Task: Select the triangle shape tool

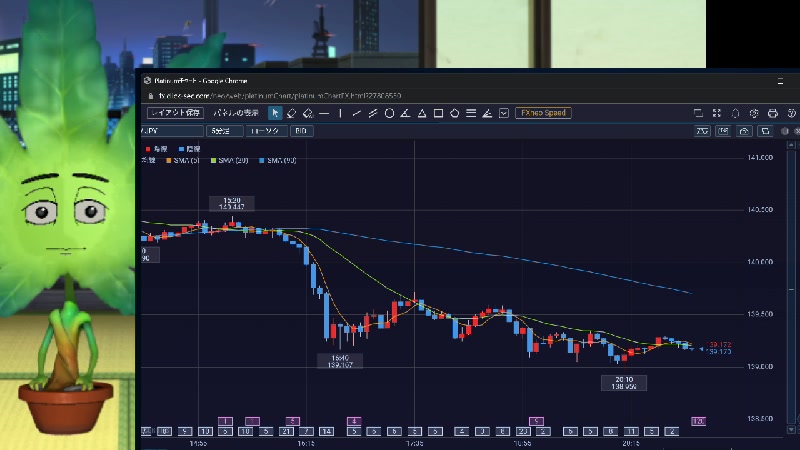Action: [422, 113]
